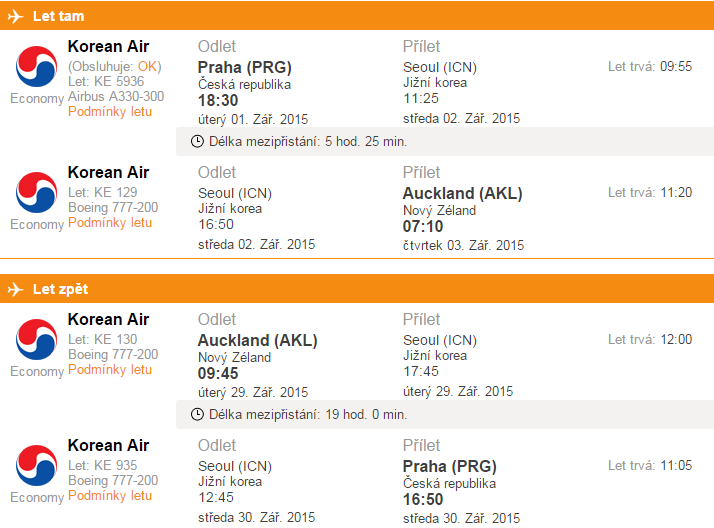Open Podmínky letu for flight KE 5936
Screen dimensions: 714x528
[x=110, y=112]
